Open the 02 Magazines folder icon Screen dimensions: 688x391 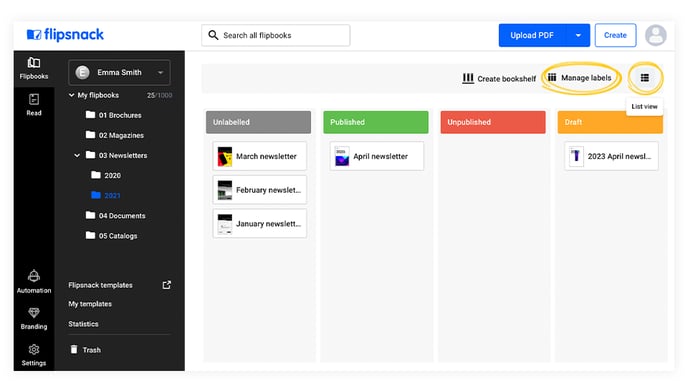[90, 135]
